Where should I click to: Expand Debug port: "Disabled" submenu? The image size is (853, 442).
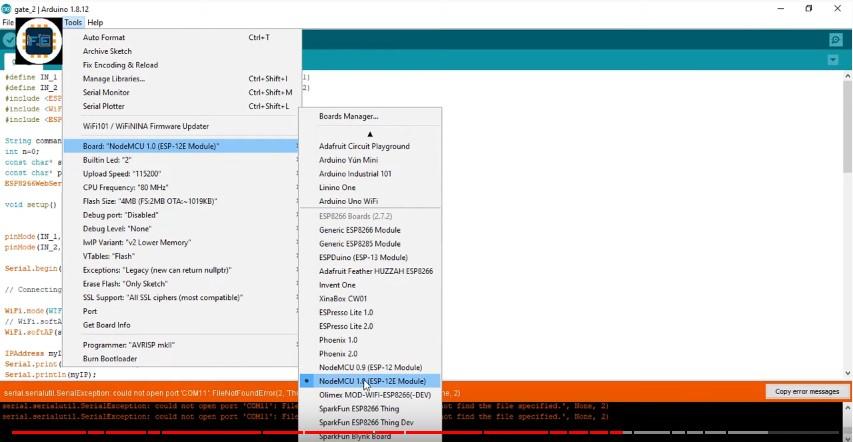pos(182,215)
